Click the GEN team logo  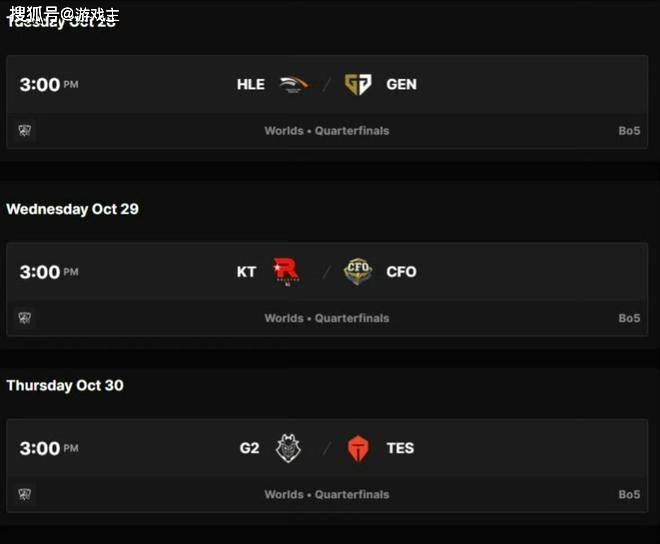pyautogui.click(x=357, y=85)
